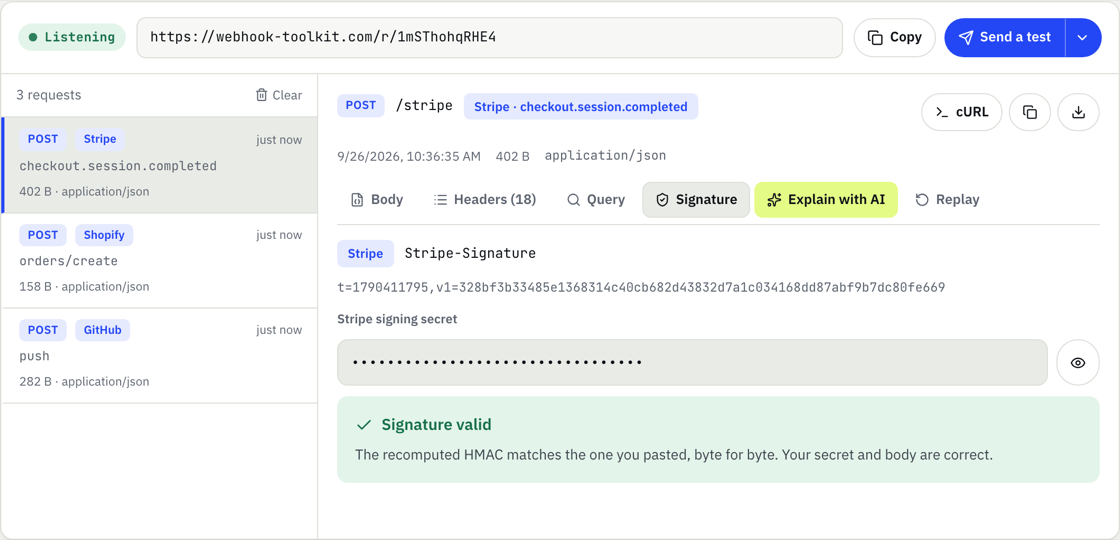Open the cURL export button
The width and height of the screenshot is (1120, 540).
point(961,112)
